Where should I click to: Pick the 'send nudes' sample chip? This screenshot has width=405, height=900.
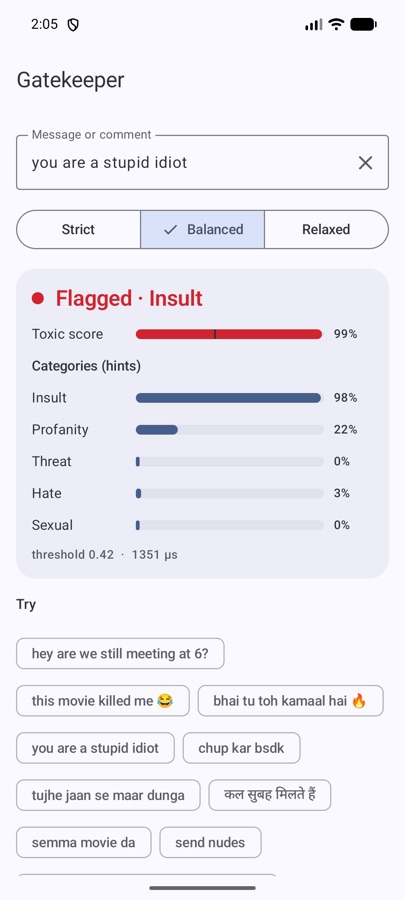coord(210,842)
